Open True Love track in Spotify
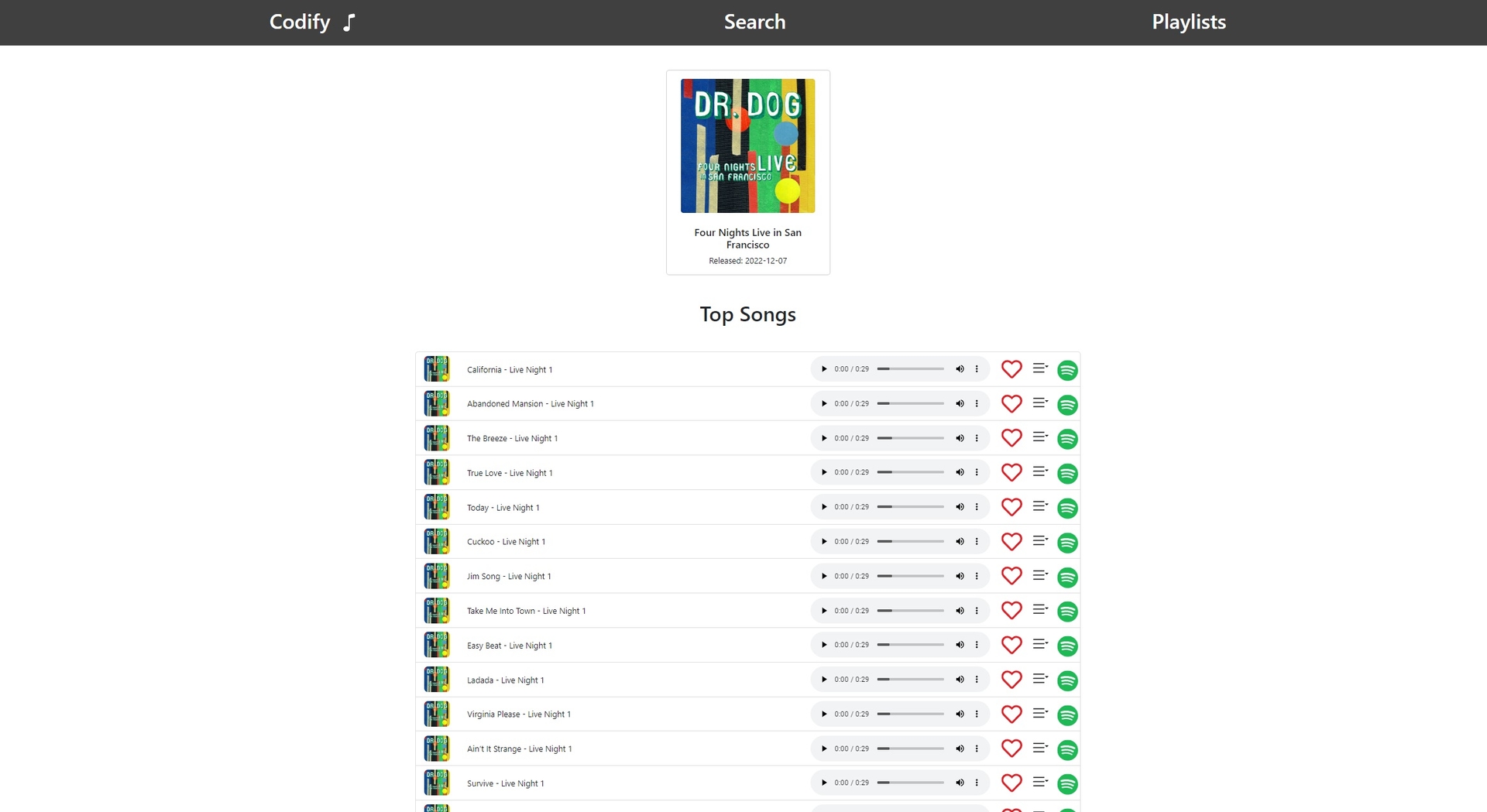This screenshot has width=1487, height=812. coord(1067,474)
